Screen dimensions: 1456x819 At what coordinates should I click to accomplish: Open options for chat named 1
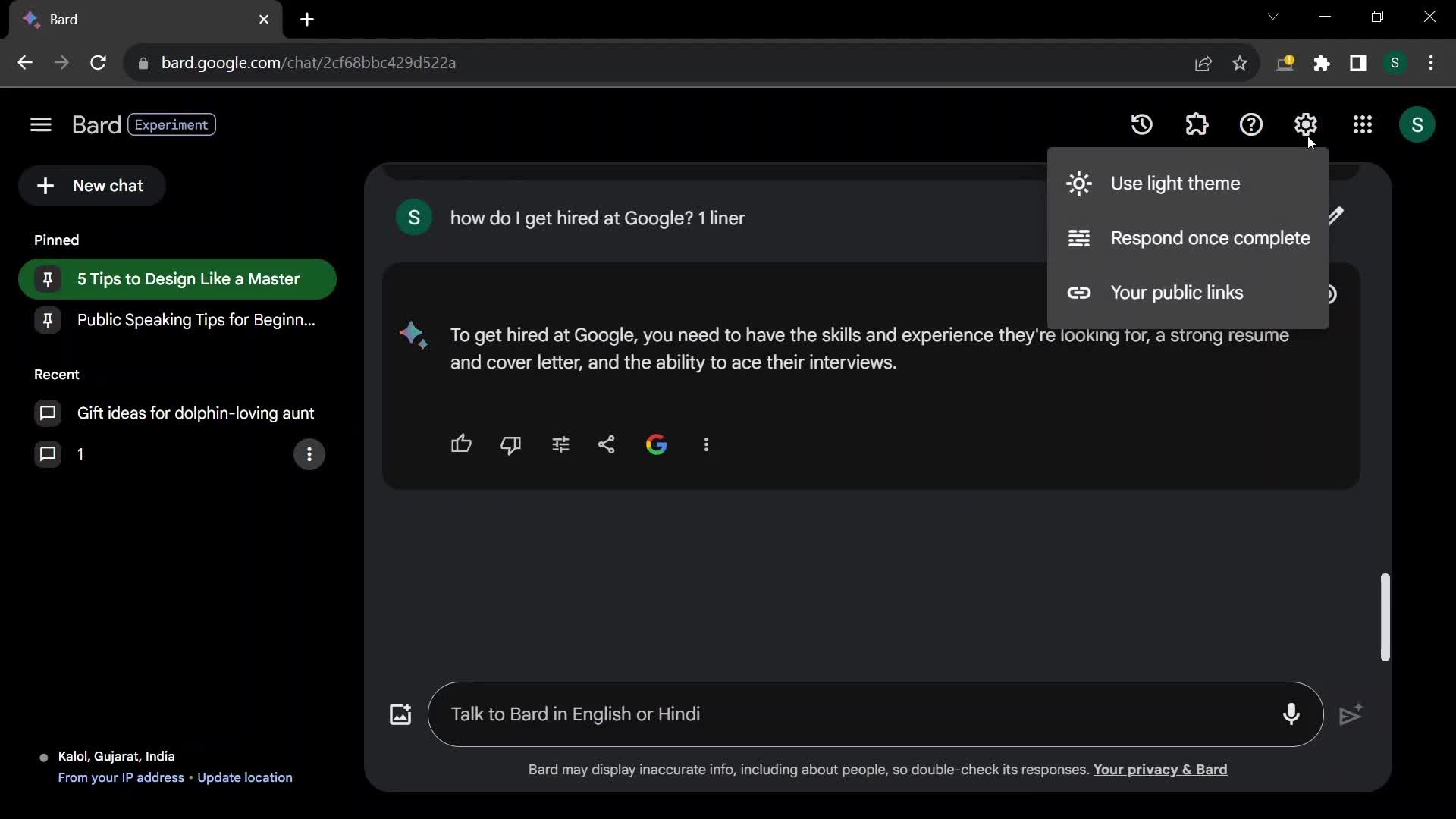point(309,454)
